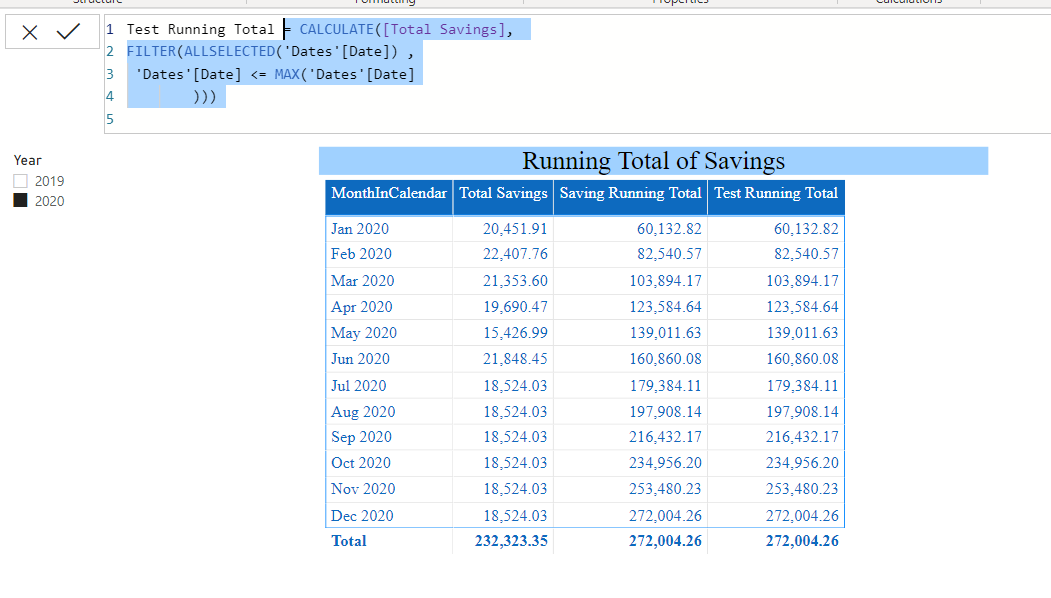Select the Apr 2020 row label

coord(362,307)
